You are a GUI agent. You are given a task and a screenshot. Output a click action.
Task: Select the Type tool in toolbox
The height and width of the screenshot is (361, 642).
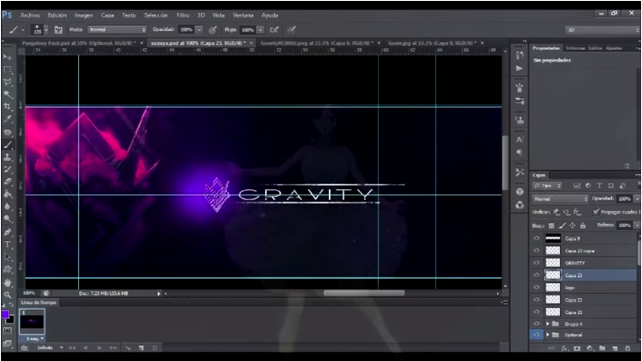(7, 244)
